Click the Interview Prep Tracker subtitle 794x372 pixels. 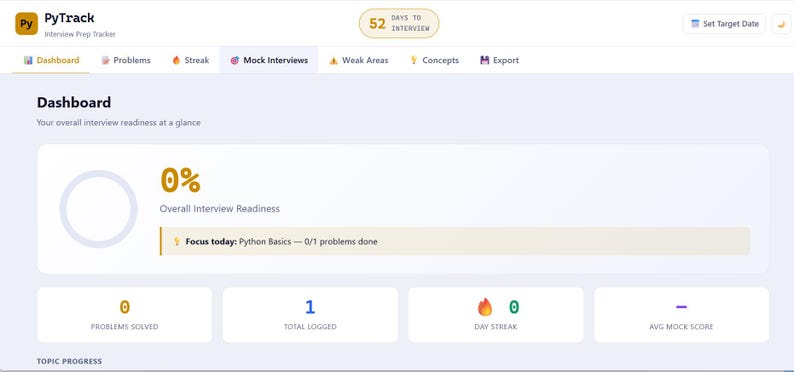[80, 34]
